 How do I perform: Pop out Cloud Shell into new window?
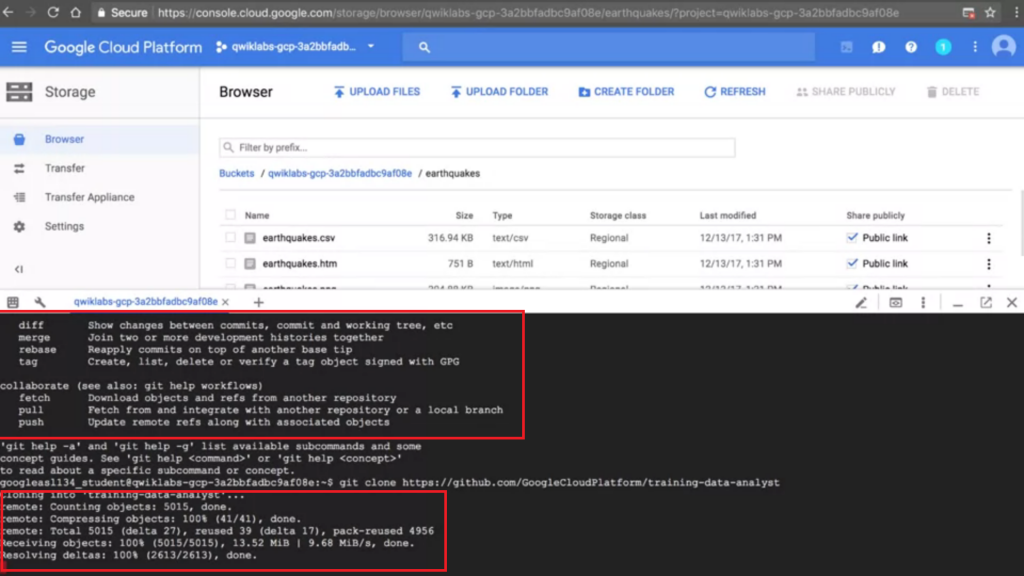pyautogui.click(x=986, y=302)
